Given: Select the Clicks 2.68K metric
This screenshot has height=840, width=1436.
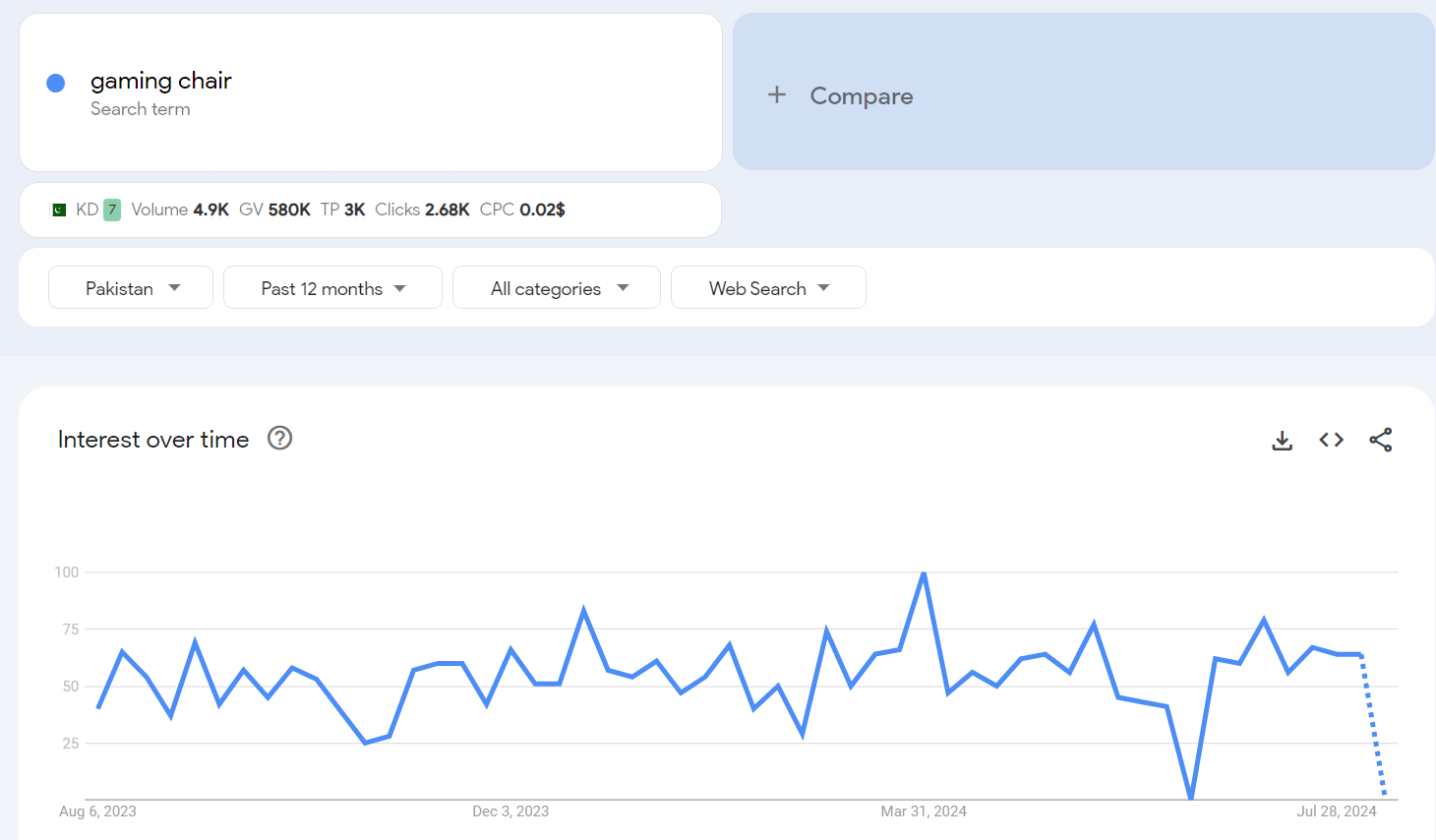Looking at the screenshot, I should pos(422,210).
